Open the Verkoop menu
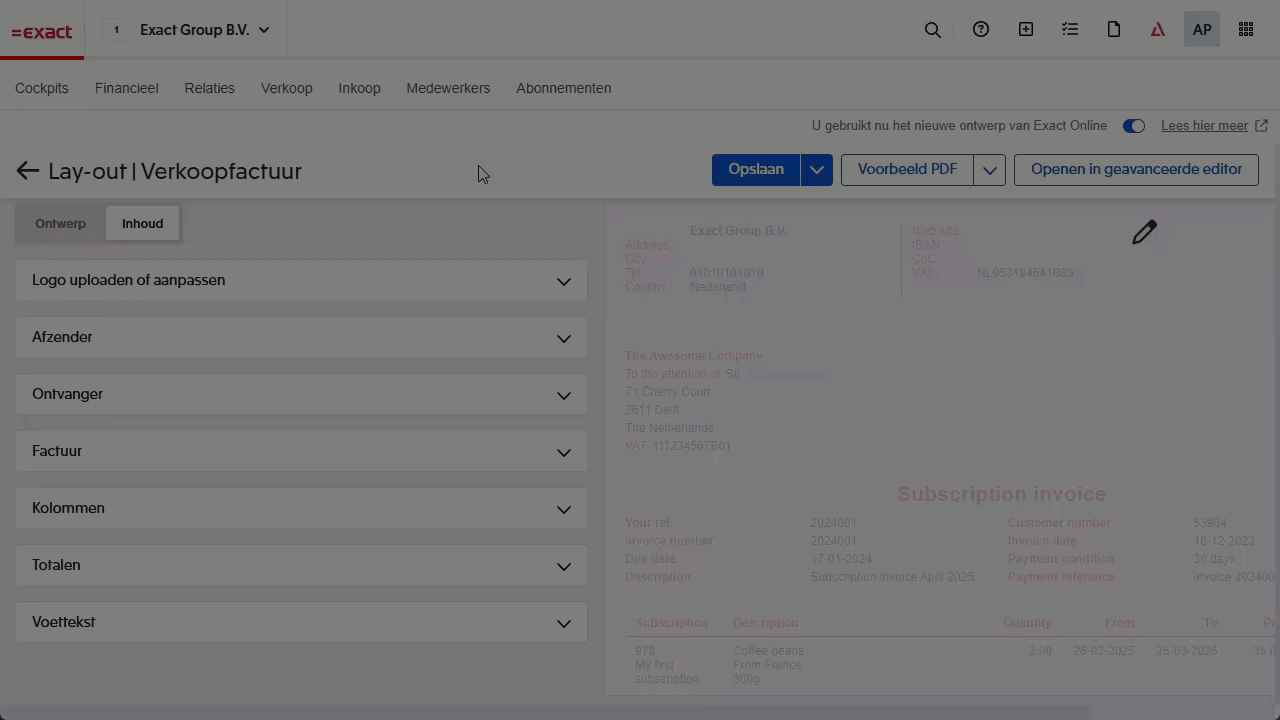 pos(286,88)
